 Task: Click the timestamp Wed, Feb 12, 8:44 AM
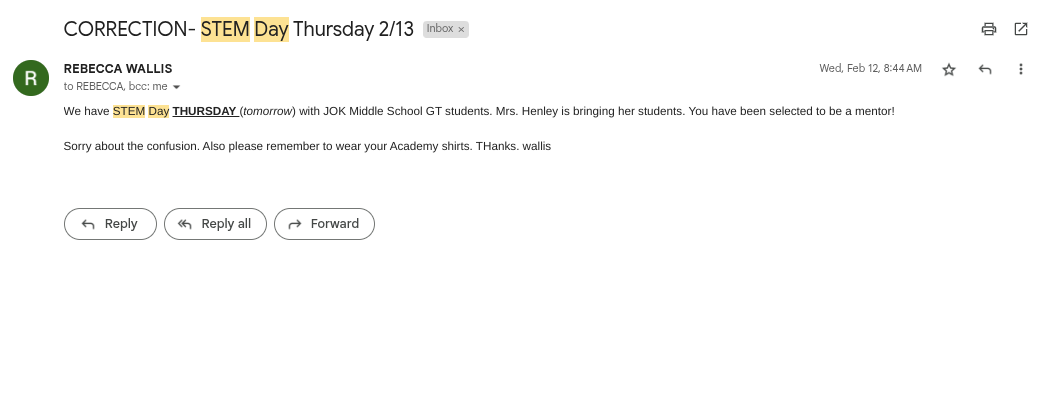coord(870,69)
